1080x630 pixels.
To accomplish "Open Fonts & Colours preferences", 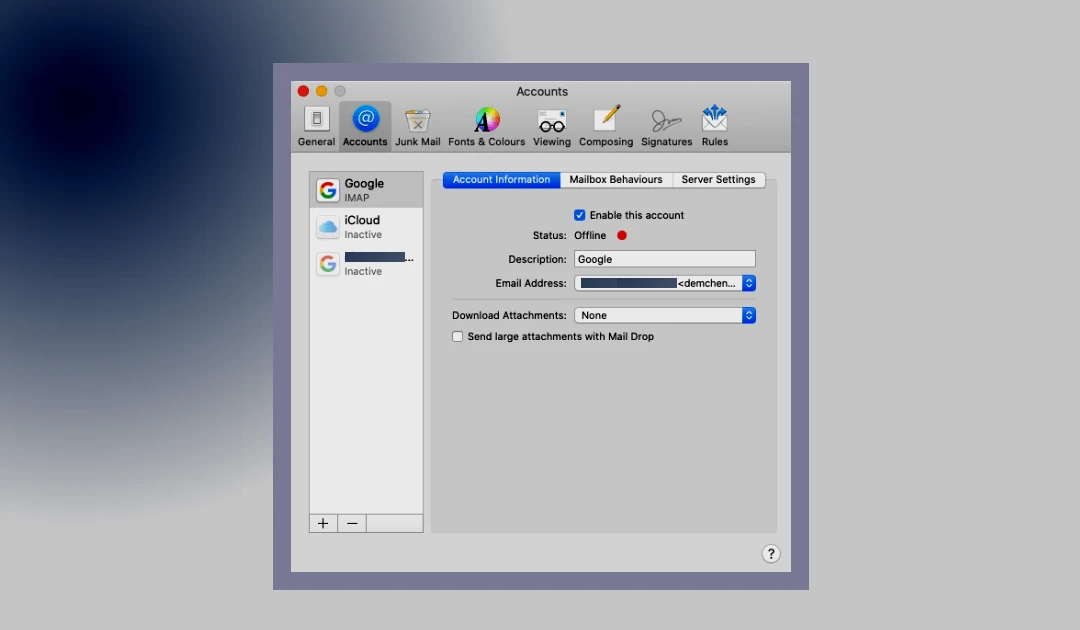I will coord(486,127).
